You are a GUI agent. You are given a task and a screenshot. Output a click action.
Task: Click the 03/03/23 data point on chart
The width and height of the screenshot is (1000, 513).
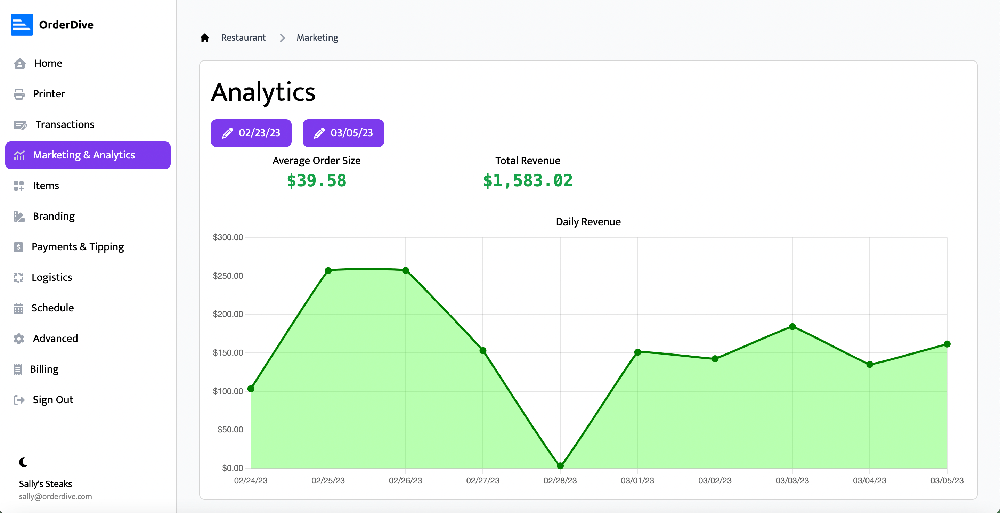[793, 327]
